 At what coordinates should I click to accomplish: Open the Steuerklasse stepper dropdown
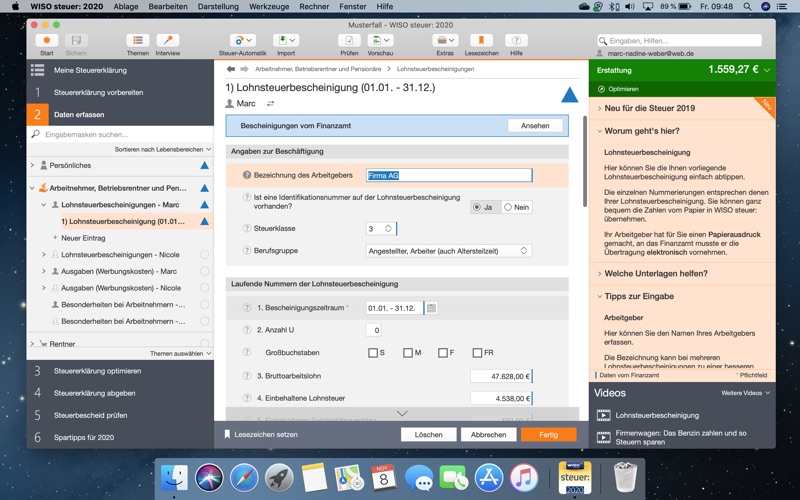(x=388, y=229)
